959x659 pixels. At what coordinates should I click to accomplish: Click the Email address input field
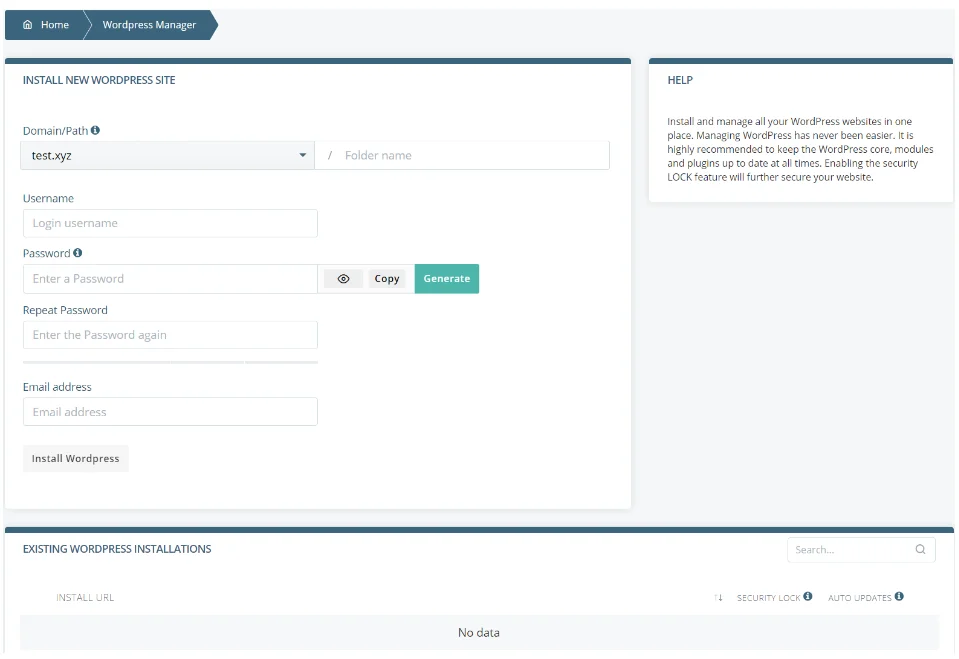(x=170, y=411)
